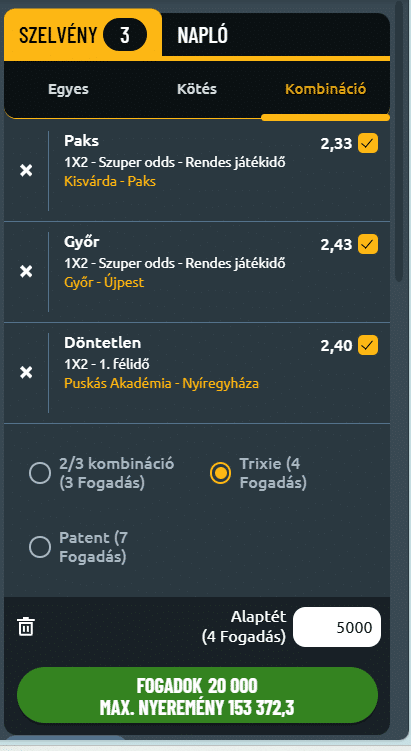Click the Alaptét stake input field

[x=337, y=627]
